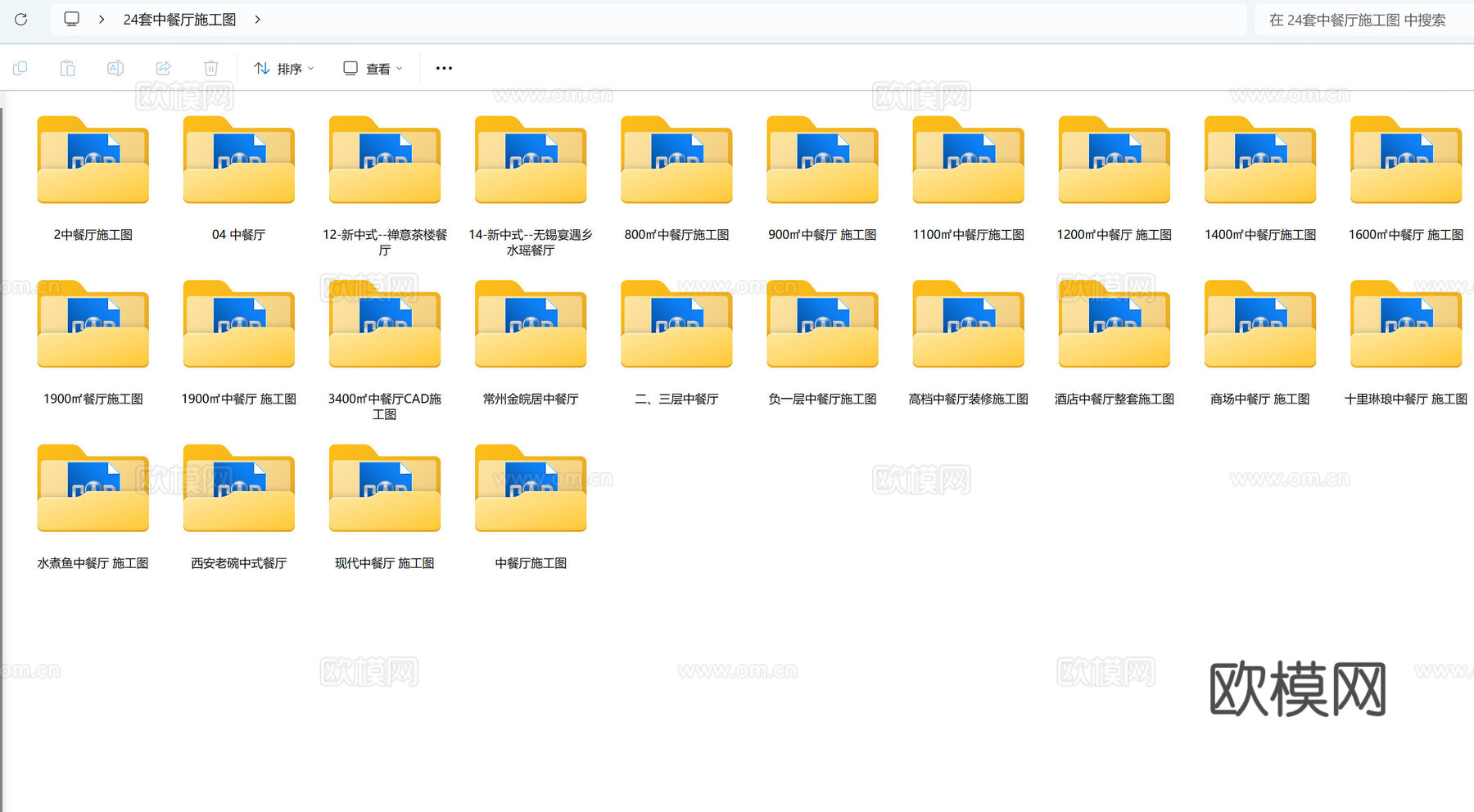
Task: Select the 1200㎡中餐厅 施工图 folder icon
Action: (x=1115, y=160)
